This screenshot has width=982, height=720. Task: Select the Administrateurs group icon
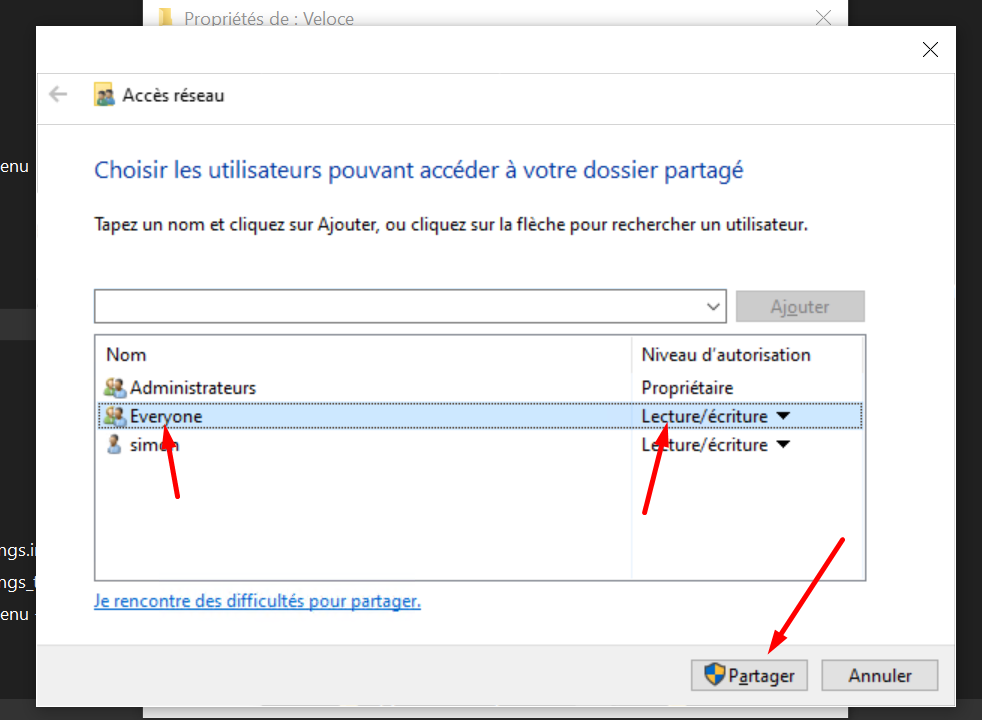point(115,388)
